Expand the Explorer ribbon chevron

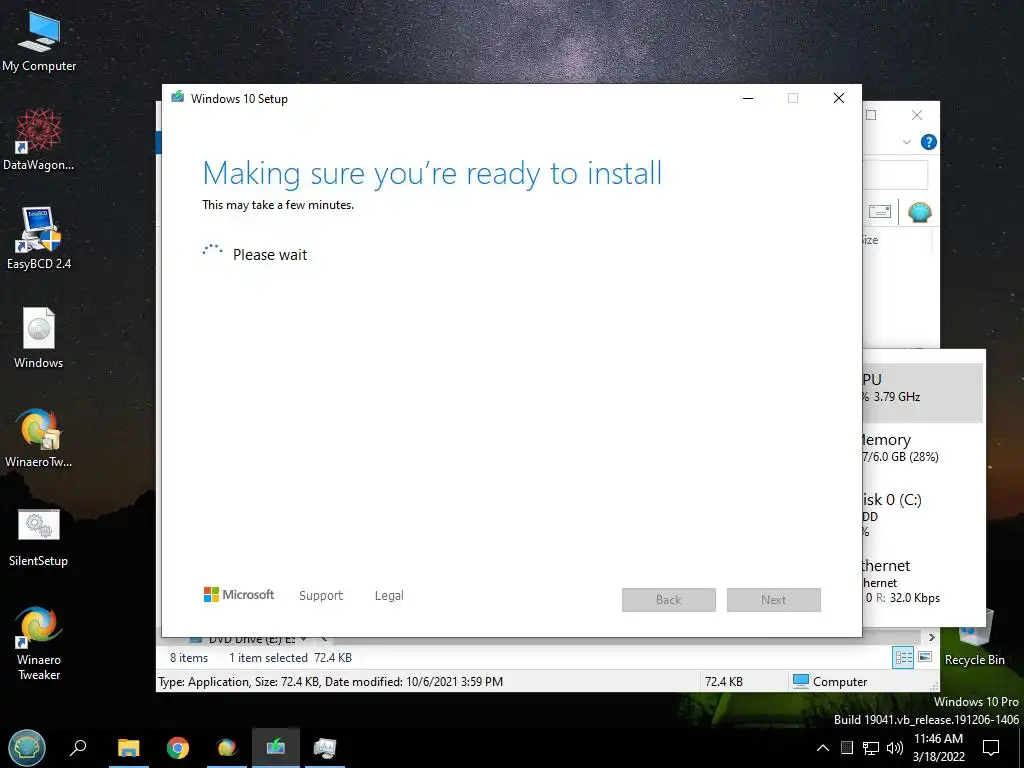pyautogui.click(x=906, y=142)
